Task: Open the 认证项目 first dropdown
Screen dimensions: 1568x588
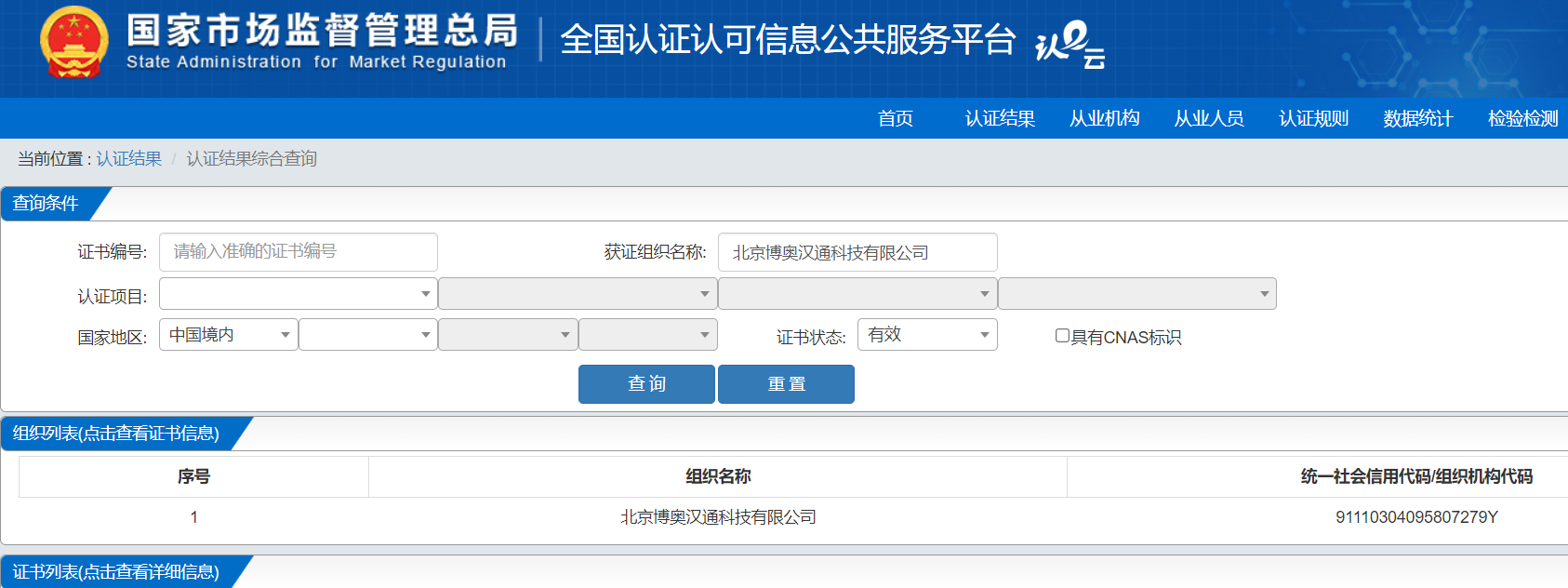Action: (x=299, y=294)
